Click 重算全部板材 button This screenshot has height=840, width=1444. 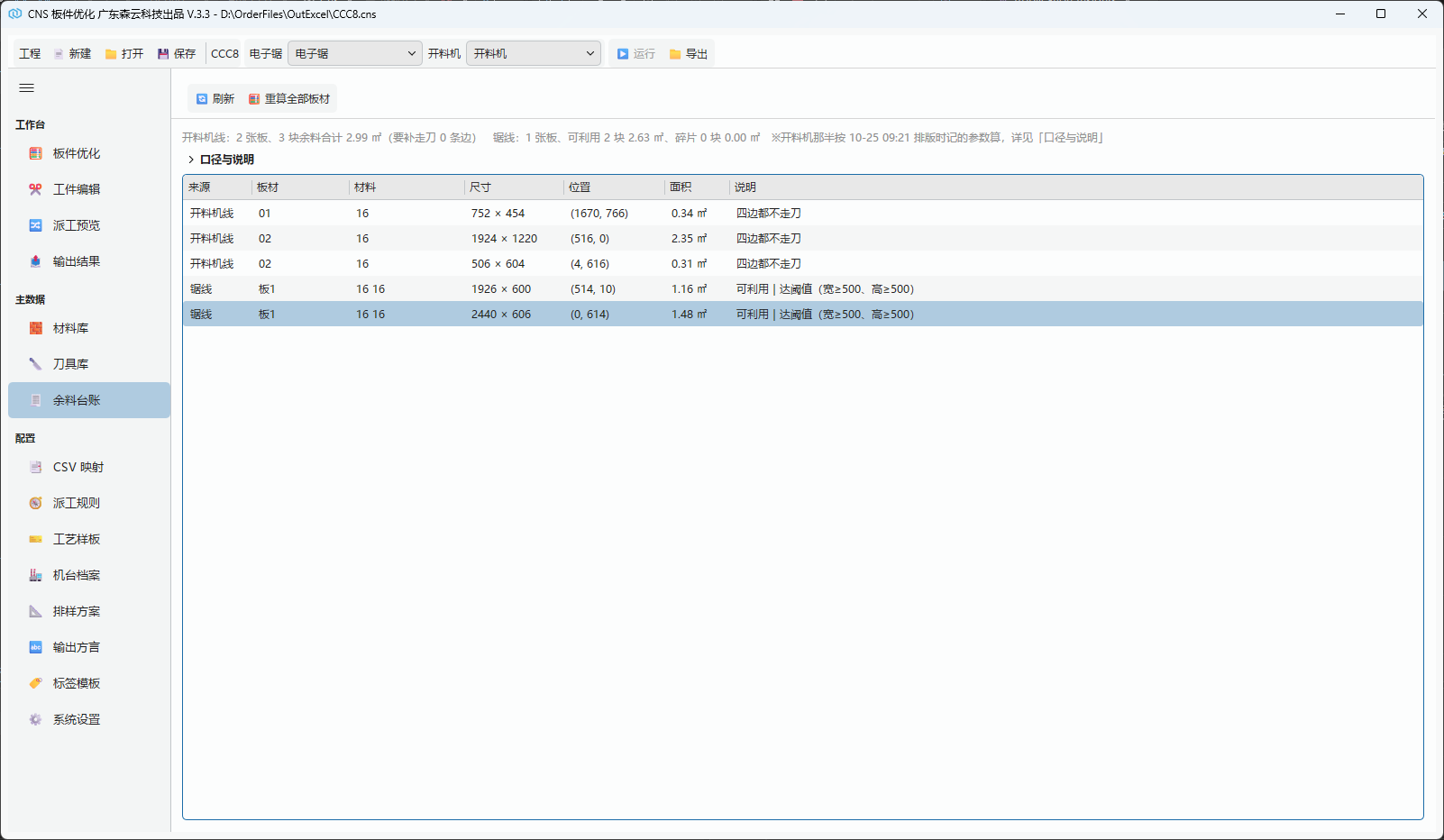tap(289, 99)
